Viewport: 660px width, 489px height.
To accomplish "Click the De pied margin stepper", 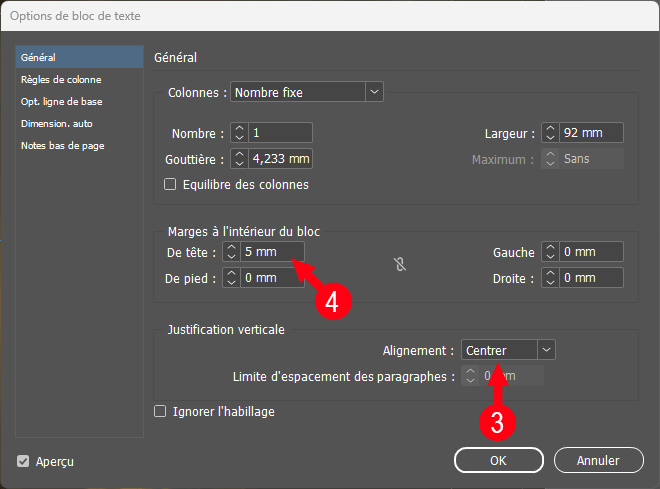I will pyautogui.click(x=230, y=278).
